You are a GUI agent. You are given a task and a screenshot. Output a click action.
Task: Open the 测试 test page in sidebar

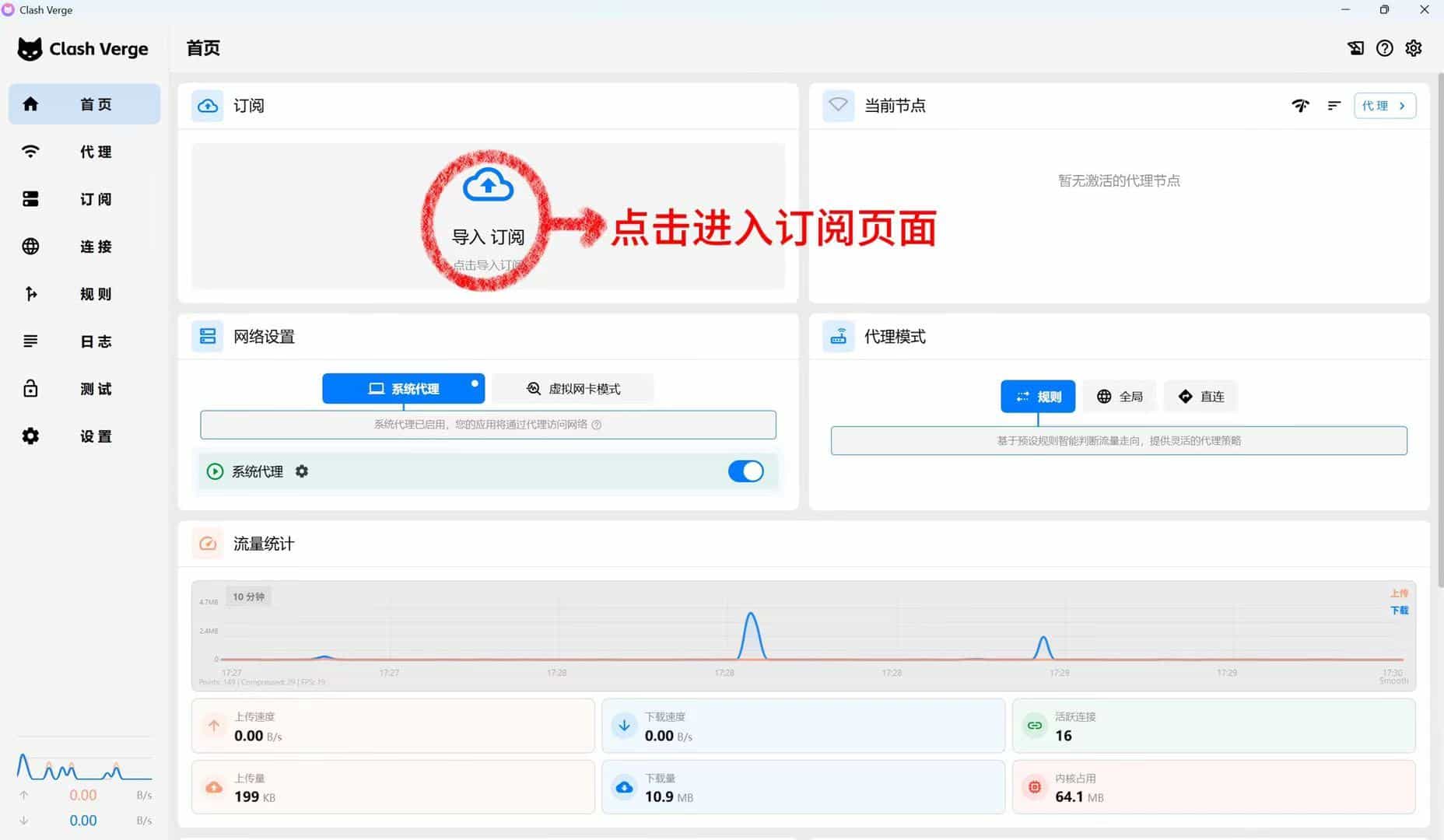point(84,389)
